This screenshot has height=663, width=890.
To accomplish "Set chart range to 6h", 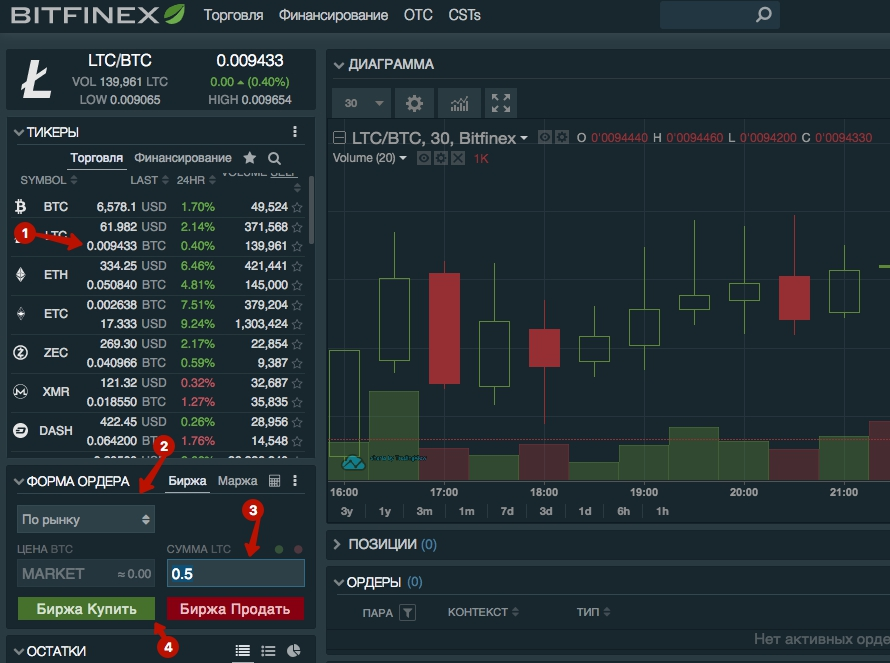I will click(x=623, y=511).
